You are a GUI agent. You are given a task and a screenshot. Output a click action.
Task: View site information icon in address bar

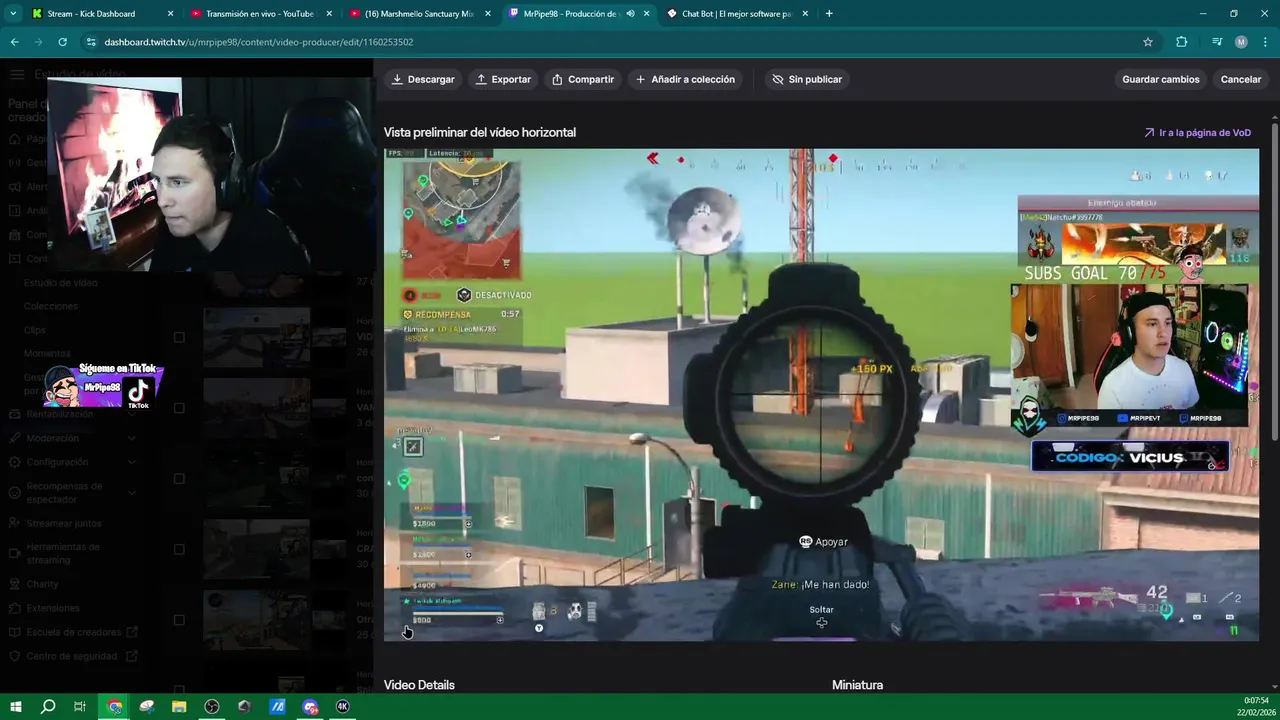click(x=91, y=42)
